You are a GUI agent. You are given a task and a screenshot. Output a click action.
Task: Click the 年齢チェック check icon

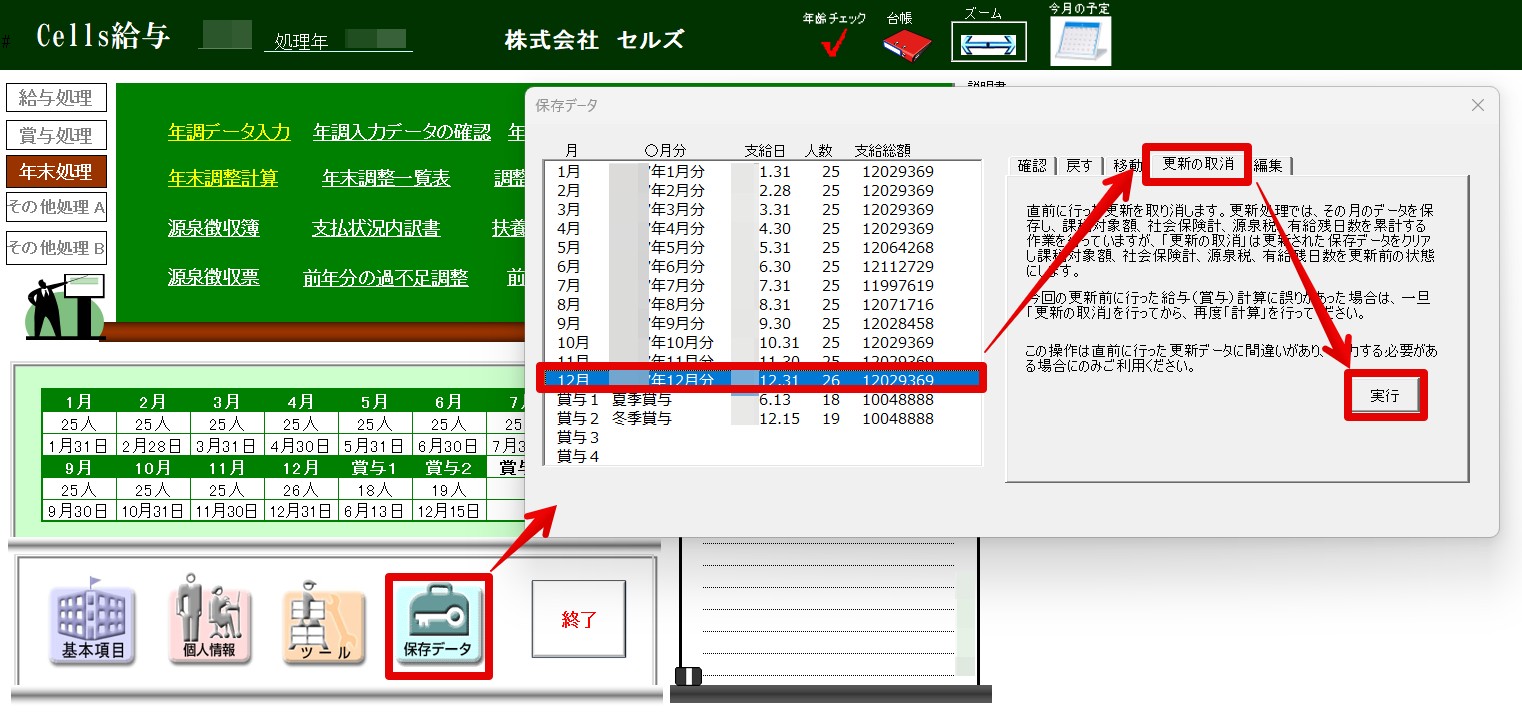832,42
